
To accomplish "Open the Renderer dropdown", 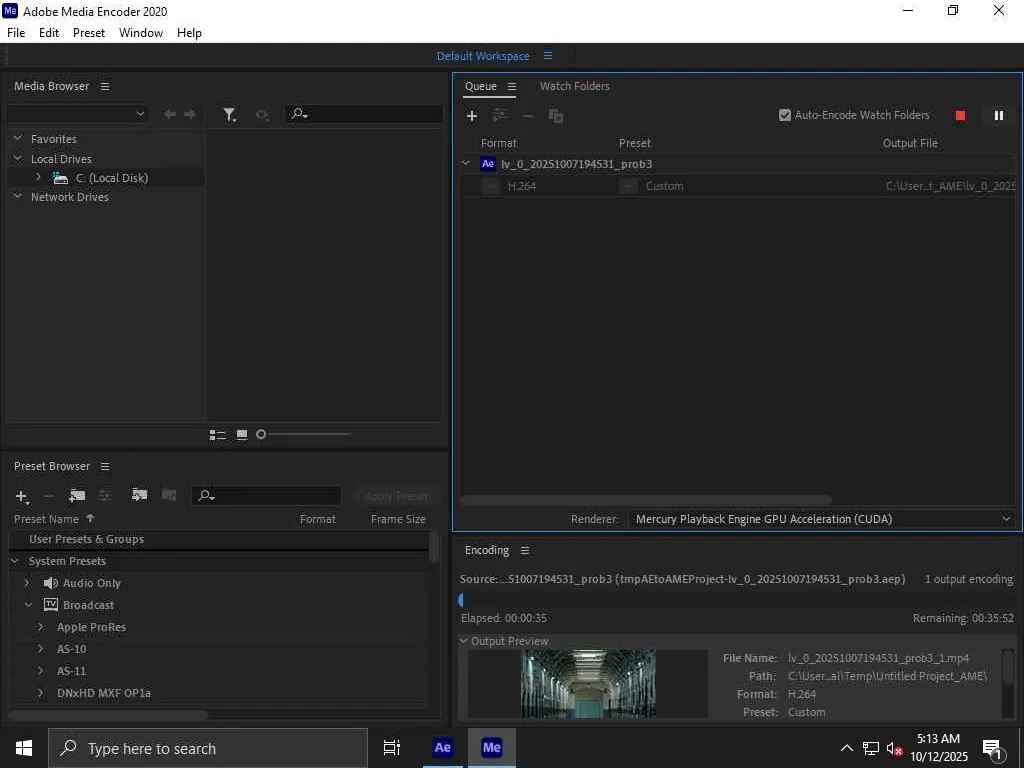I will click(820, 519).
